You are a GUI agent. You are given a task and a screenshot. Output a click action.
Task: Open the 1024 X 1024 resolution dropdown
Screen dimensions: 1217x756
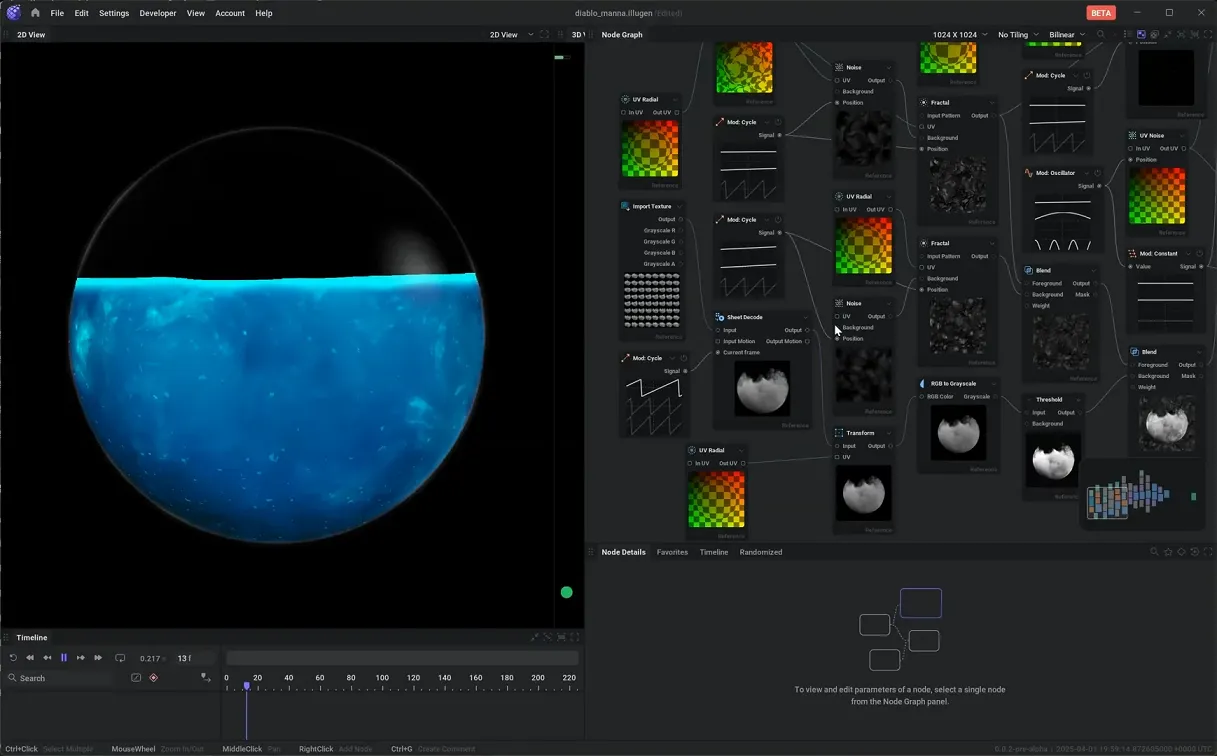(x=960, y=34)
